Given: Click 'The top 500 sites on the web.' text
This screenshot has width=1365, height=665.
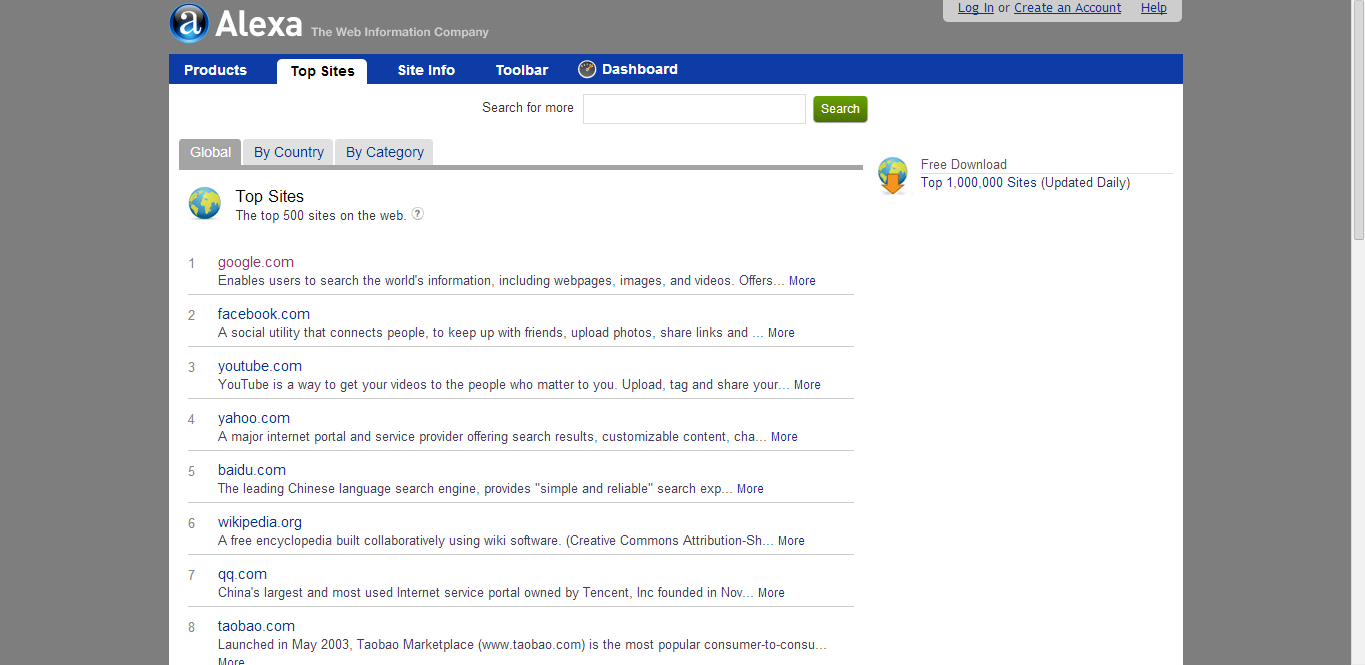Looking at the screenshot, I should [x=321, y=215].
